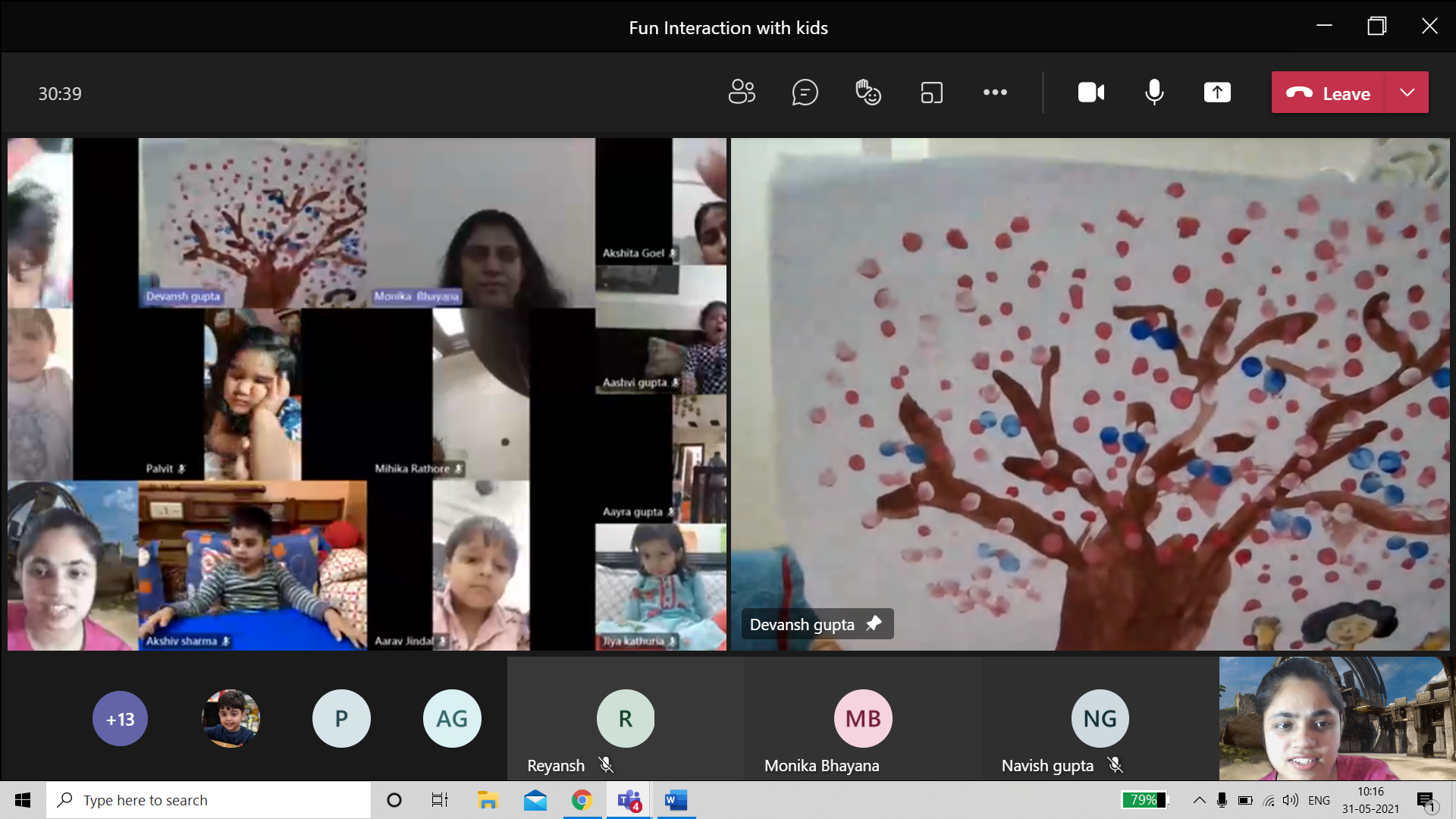Turn the camera off
This screenshot has width=1456, height=819.
click(1090, 93)
